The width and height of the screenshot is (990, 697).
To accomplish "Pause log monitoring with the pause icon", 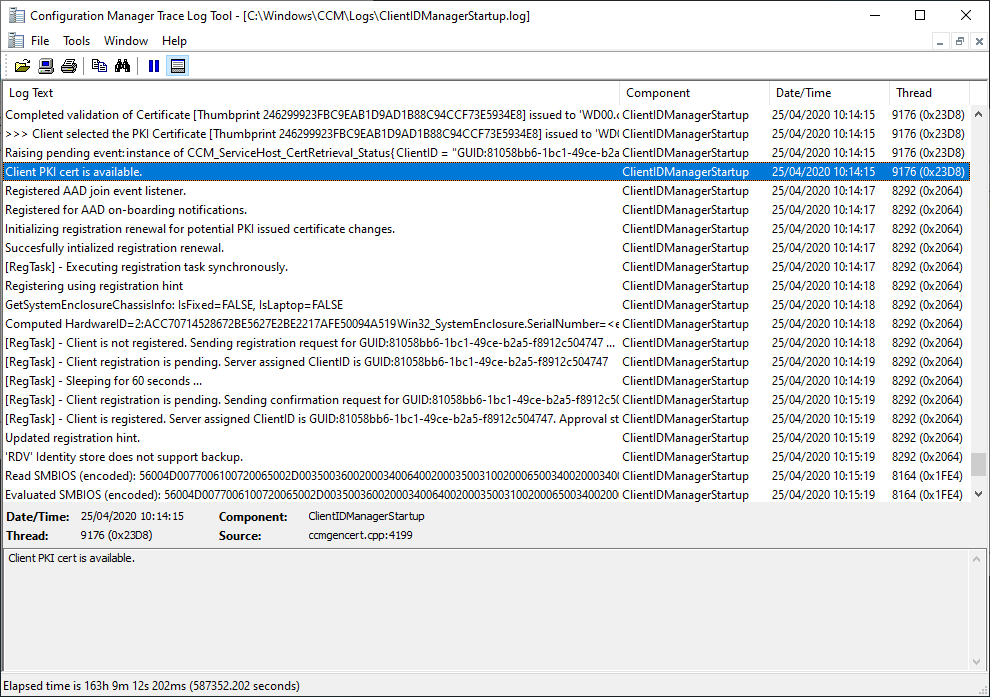I will tap(153, 66).
